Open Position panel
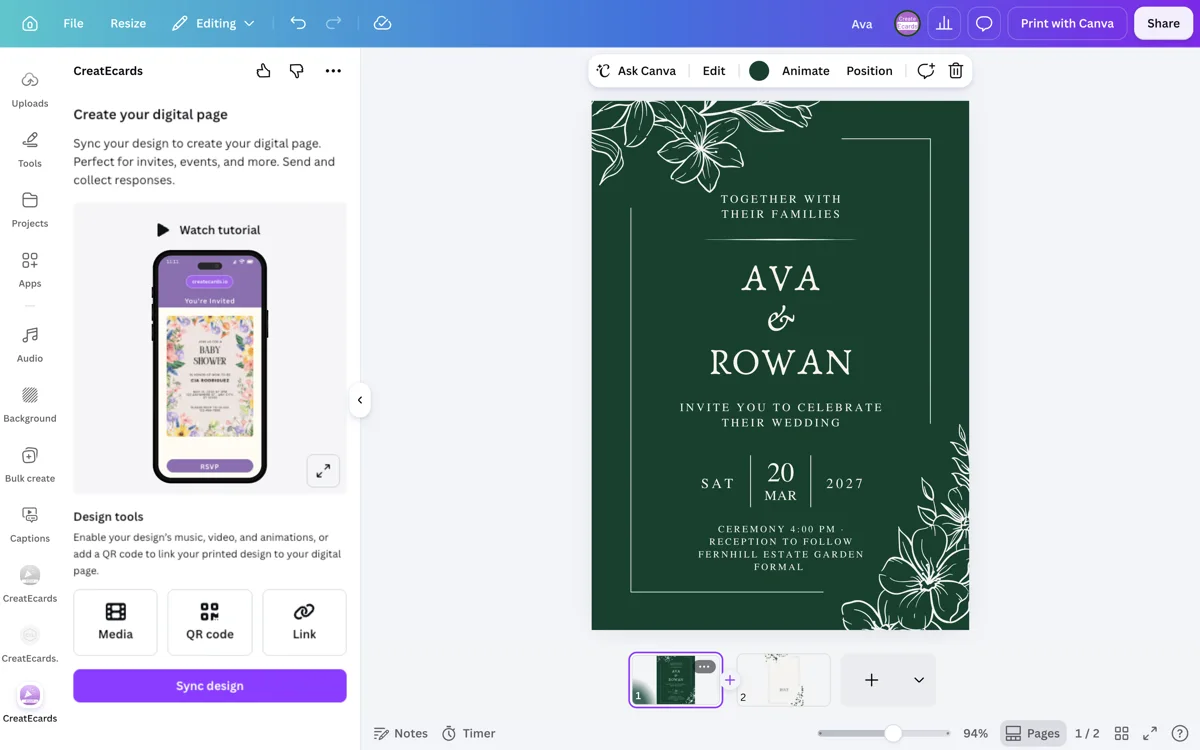The width and height of the screenshot is (1200, 750). [x=869, y=70]
